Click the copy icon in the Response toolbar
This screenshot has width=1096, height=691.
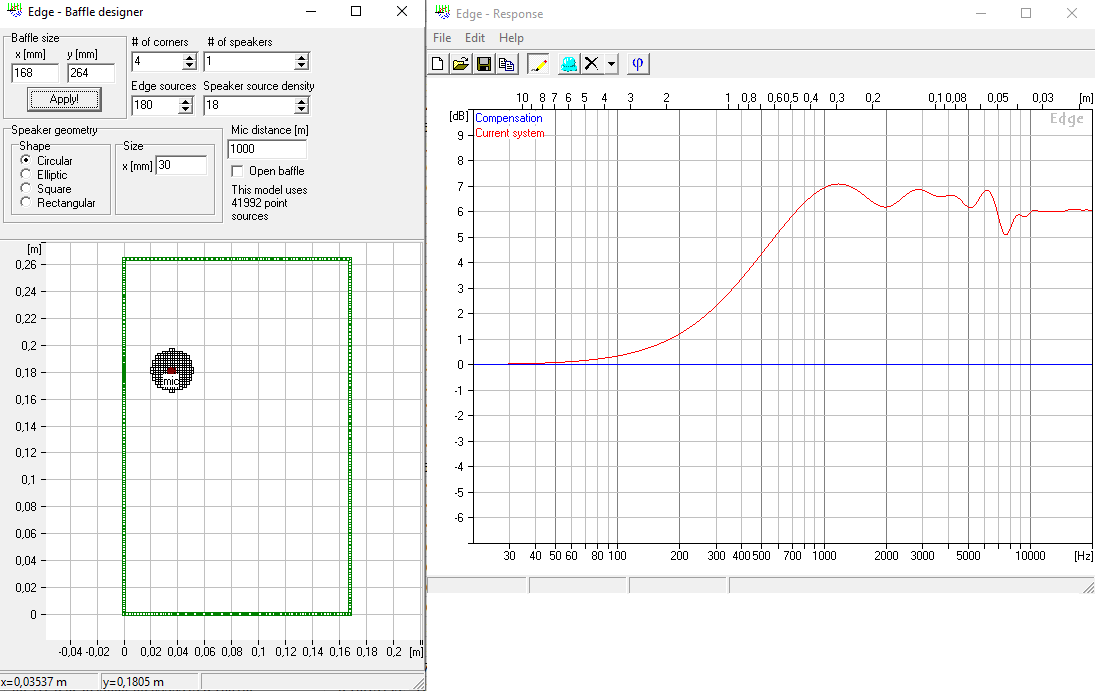(x=507, y=64)
